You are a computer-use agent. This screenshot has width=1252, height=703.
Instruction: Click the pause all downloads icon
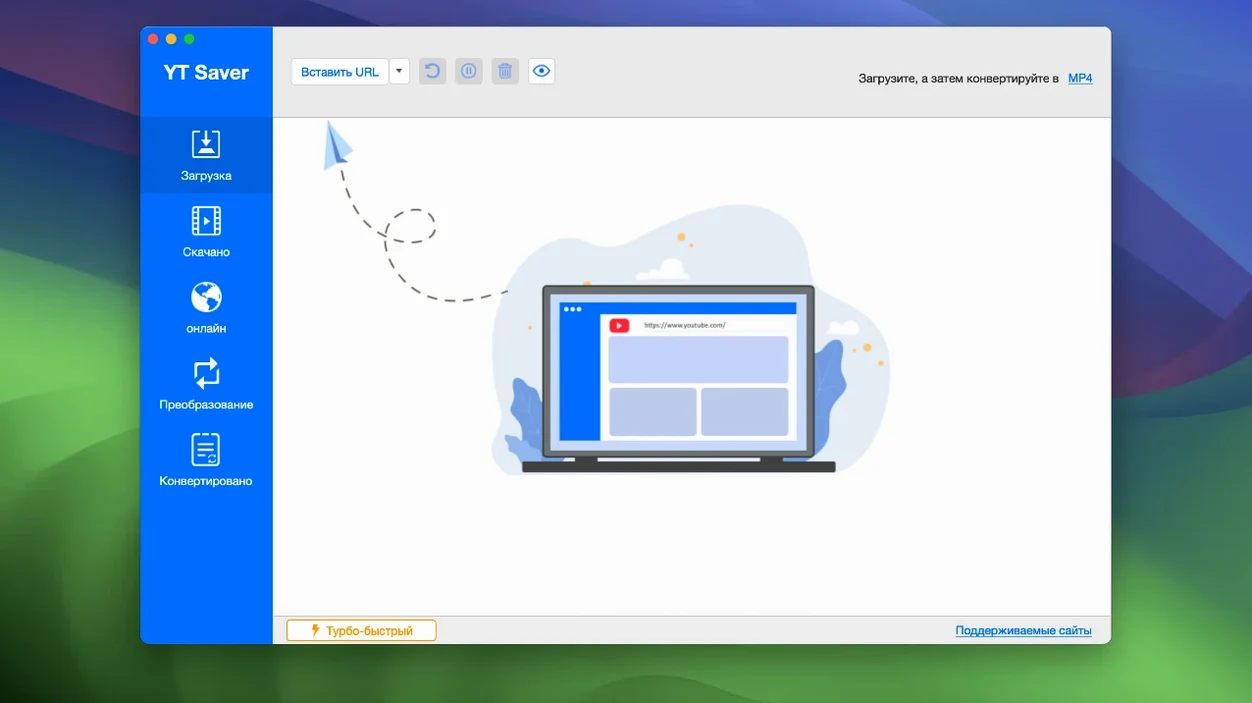(x=469, y=71)
